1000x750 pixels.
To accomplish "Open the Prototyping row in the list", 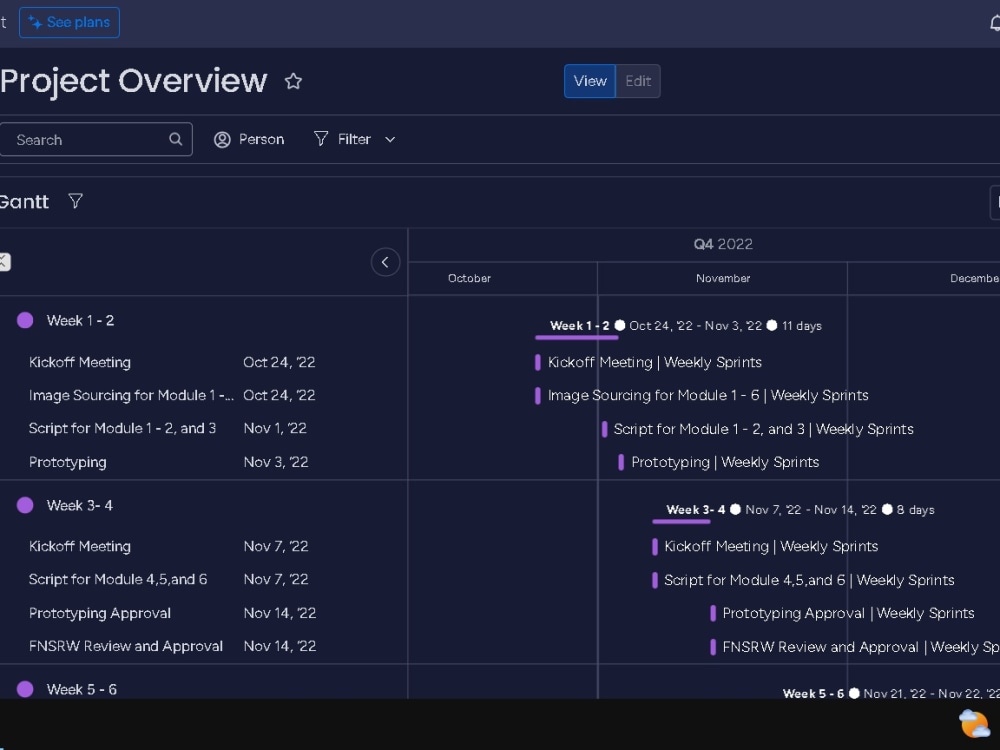I will pyautogui.click(x=68, y=462).
